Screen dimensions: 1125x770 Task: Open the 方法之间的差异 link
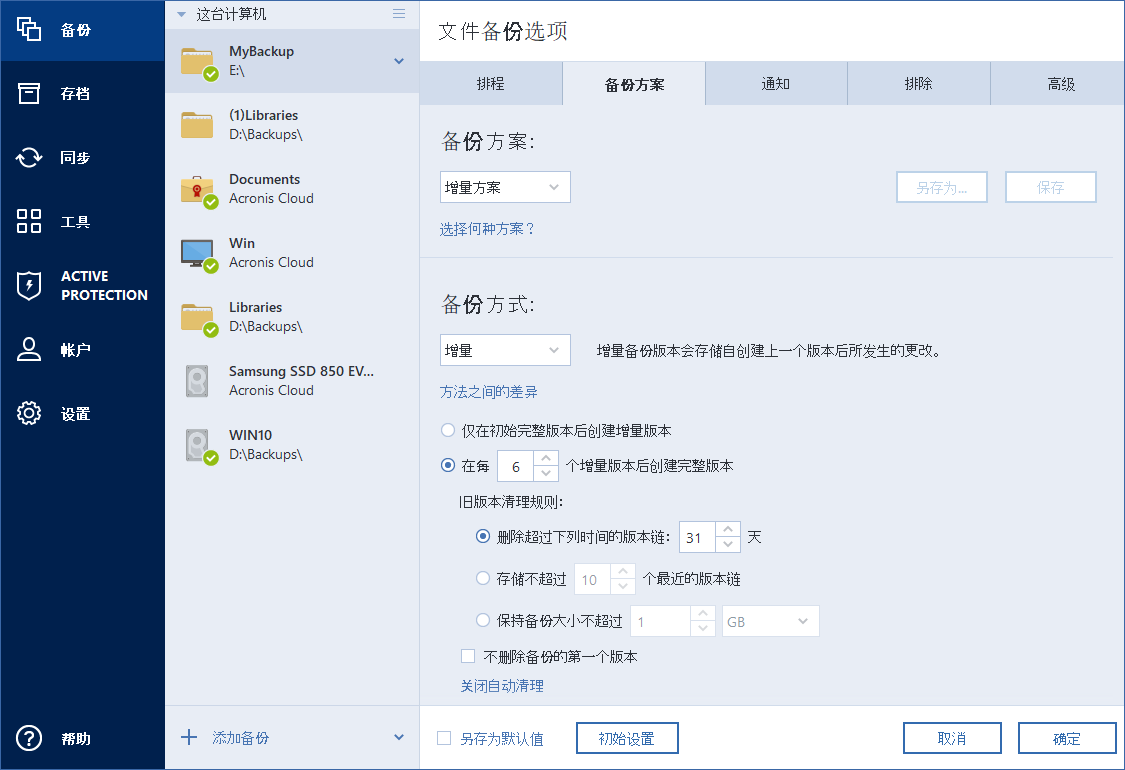pyautogui.click(x=489, y=392)
